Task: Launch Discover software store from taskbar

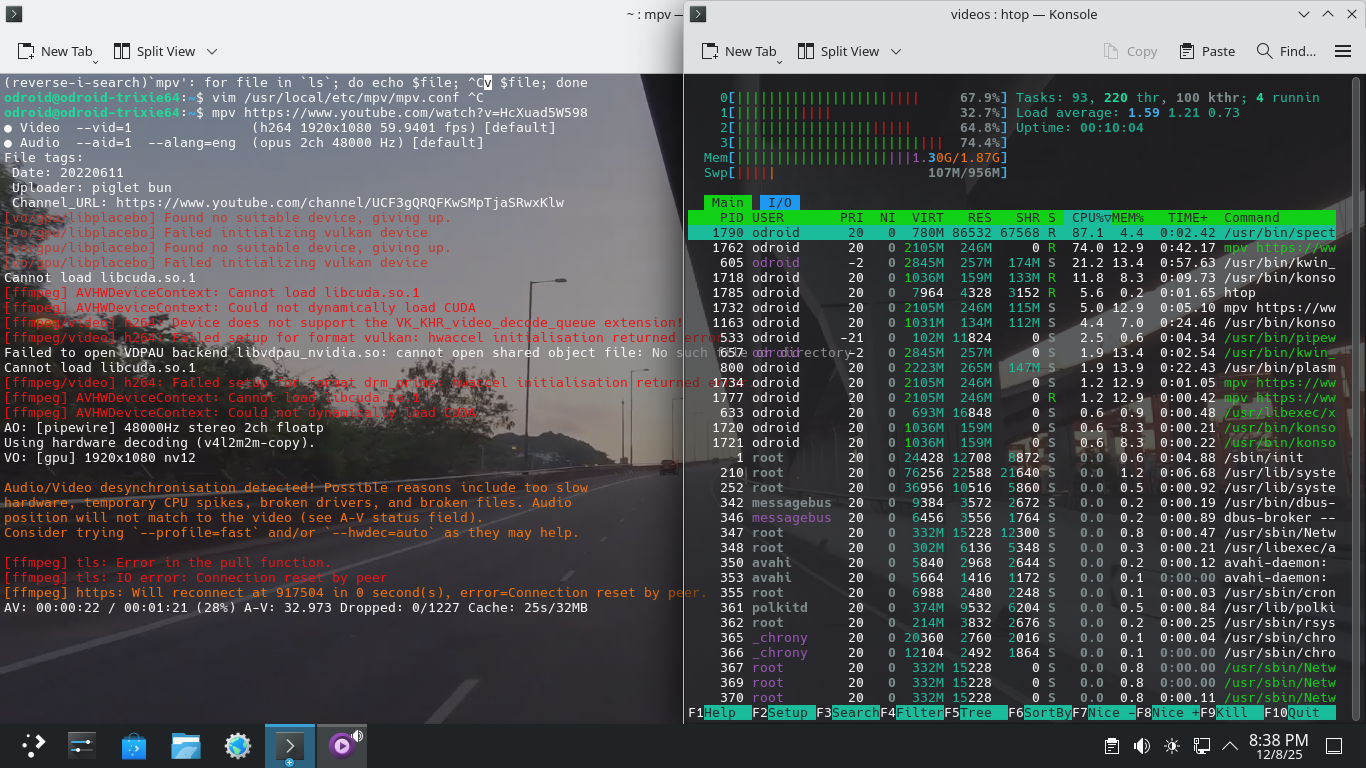Action: tap(134, 745)
